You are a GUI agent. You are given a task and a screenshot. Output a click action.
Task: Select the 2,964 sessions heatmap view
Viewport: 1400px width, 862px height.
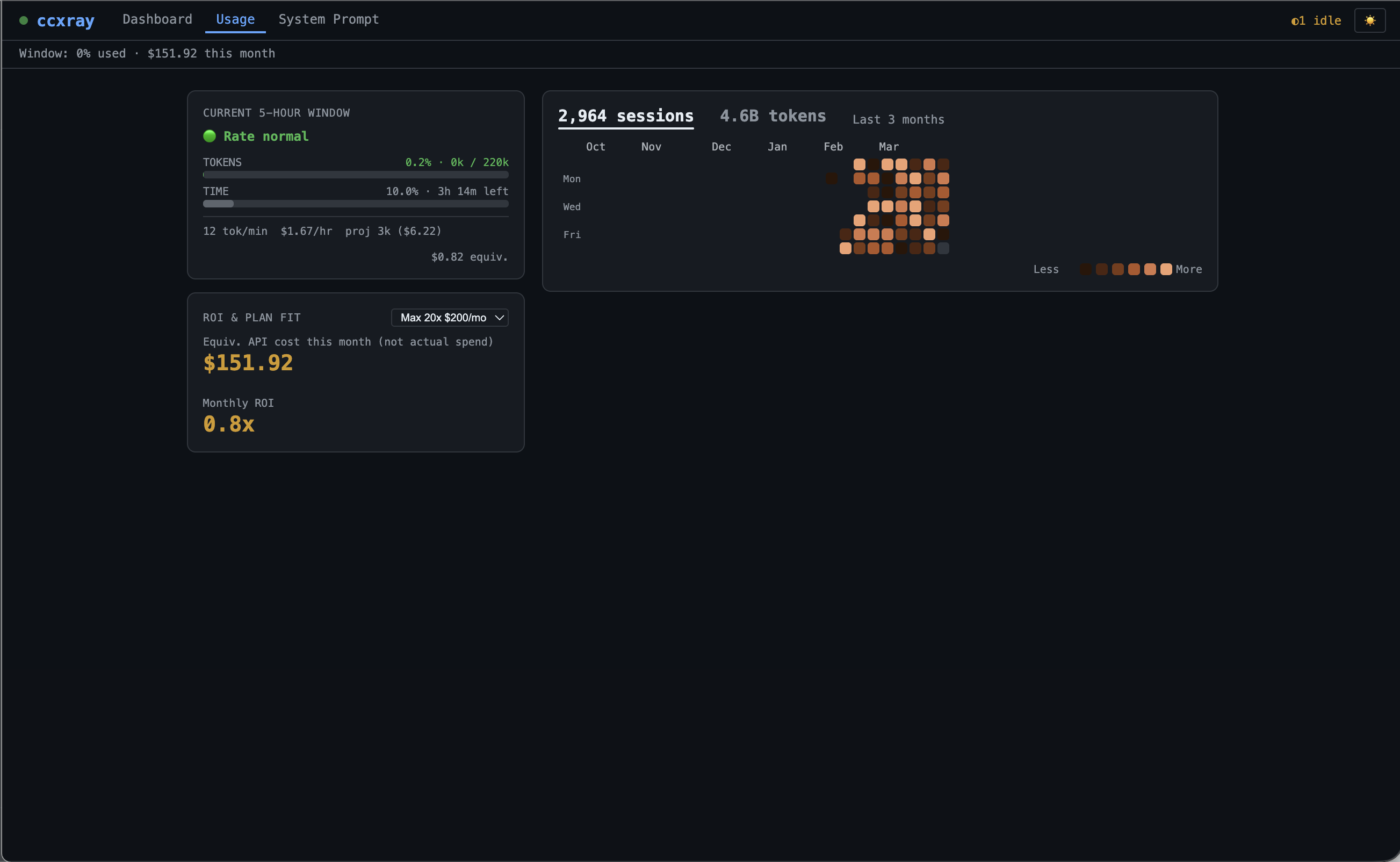coord(625,116)
